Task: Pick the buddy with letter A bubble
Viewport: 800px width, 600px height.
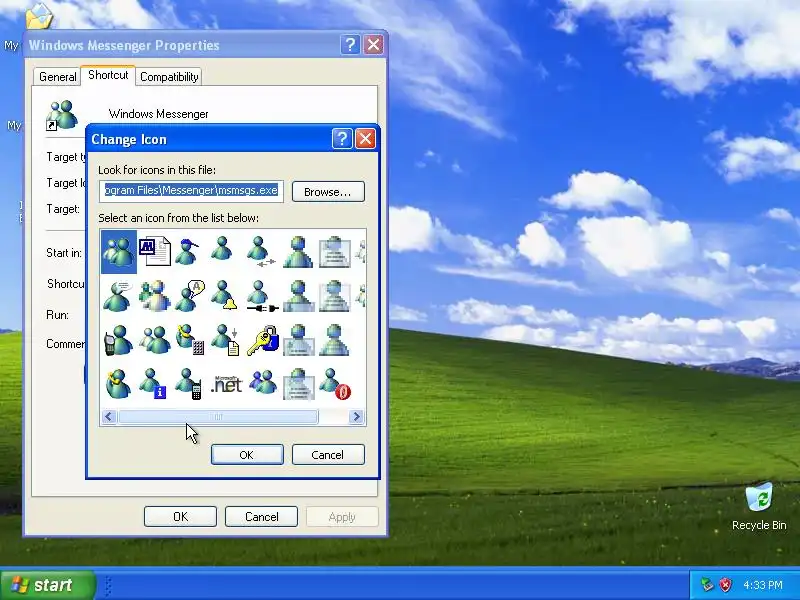Action: point(190,295)
